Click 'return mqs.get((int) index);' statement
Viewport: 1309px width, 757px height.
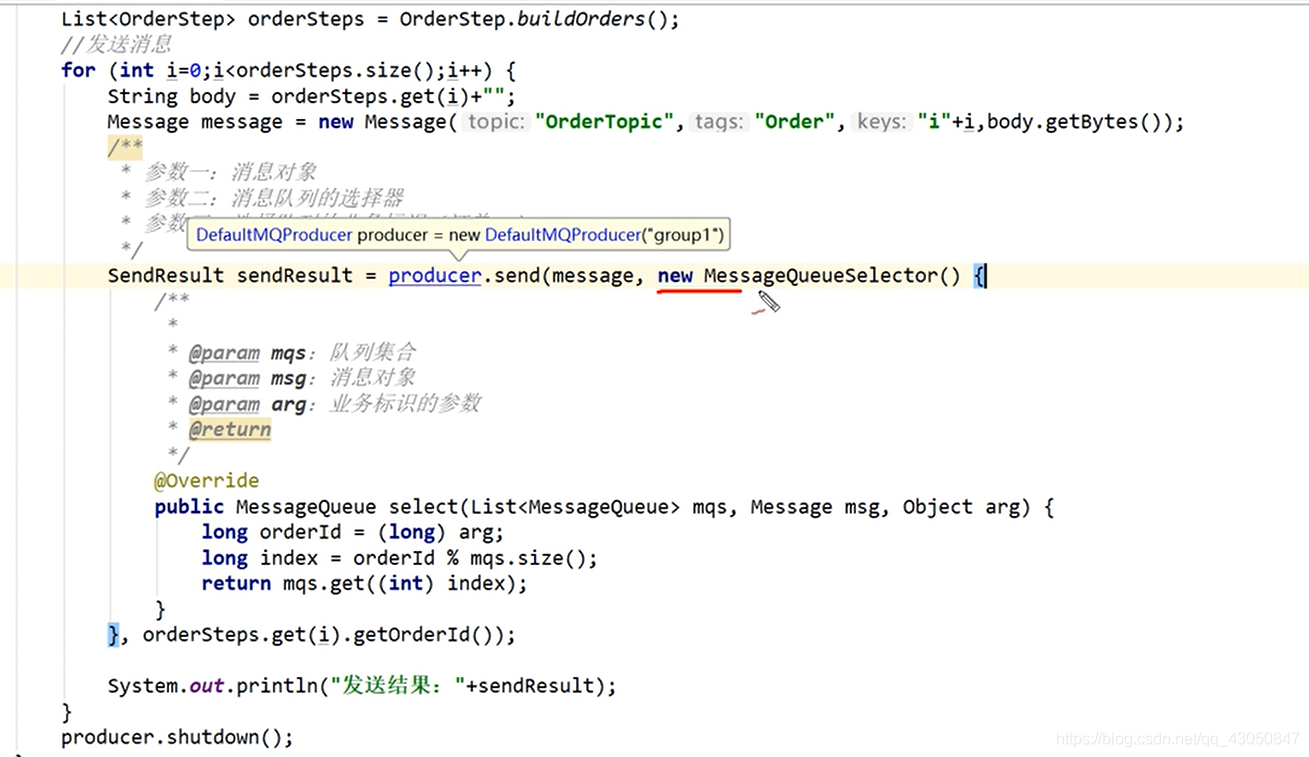(x=364, y=584)
